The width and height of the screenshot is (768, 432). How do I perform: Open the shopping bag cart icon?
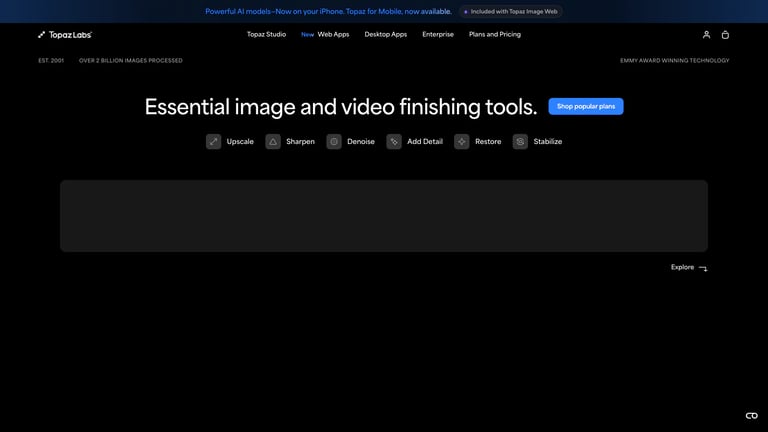tap(725, 35)
